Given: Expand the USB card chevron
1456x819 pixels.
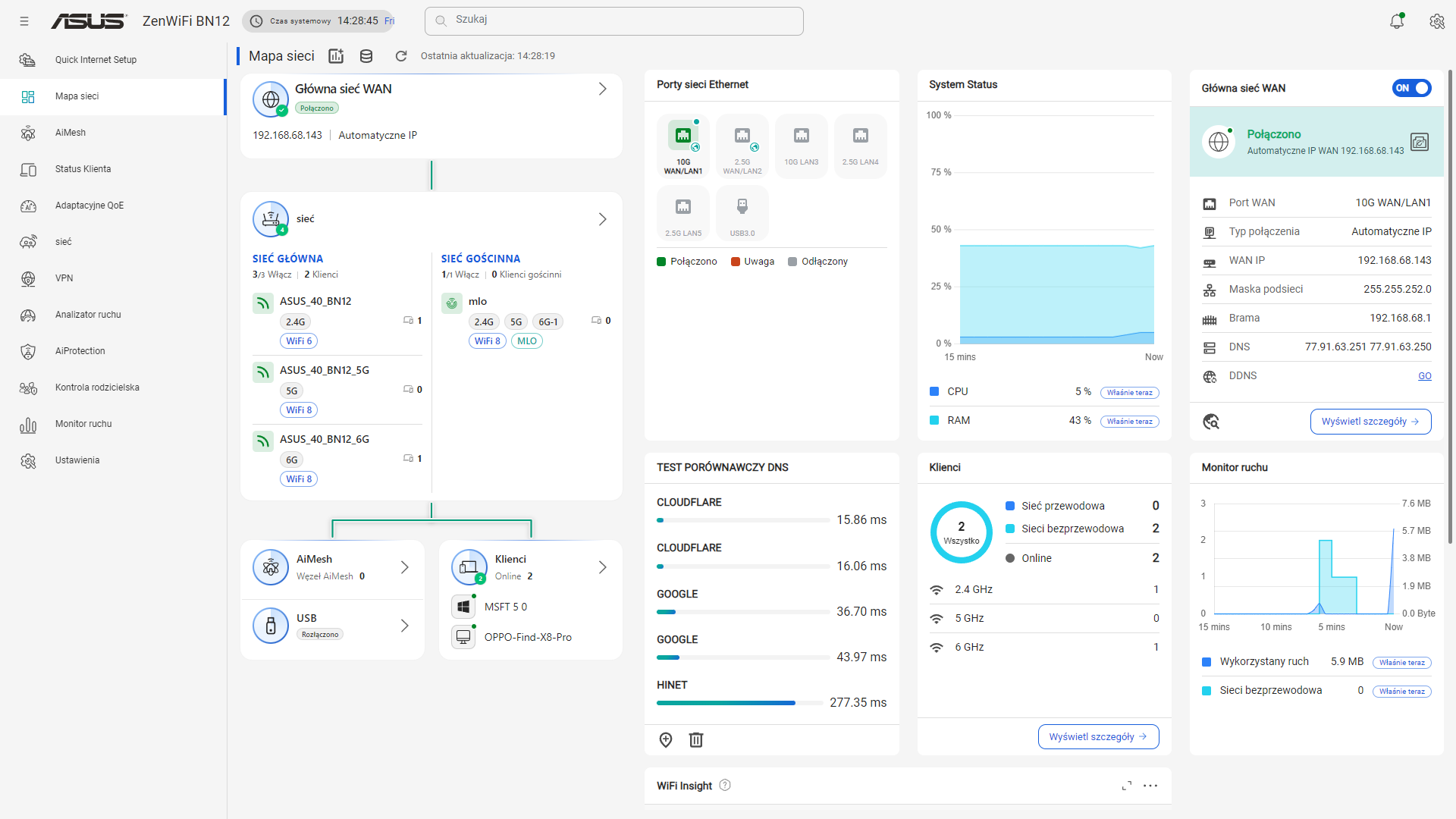Looking at the screenshot, I should 405,626.
